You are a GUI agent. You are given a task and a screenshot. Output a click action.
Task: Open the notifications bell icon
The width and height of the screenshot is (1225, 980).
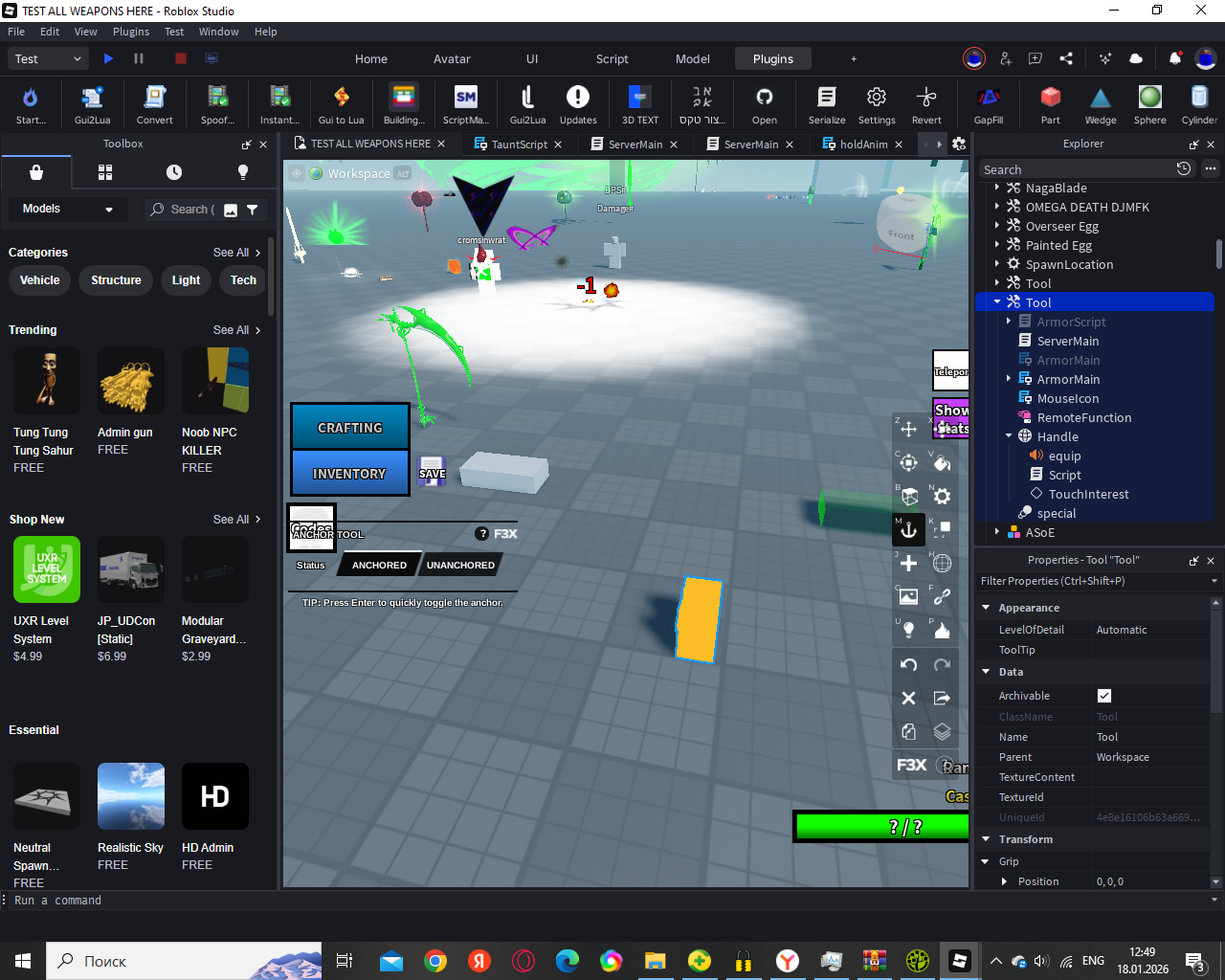[x=1174, y=58]
